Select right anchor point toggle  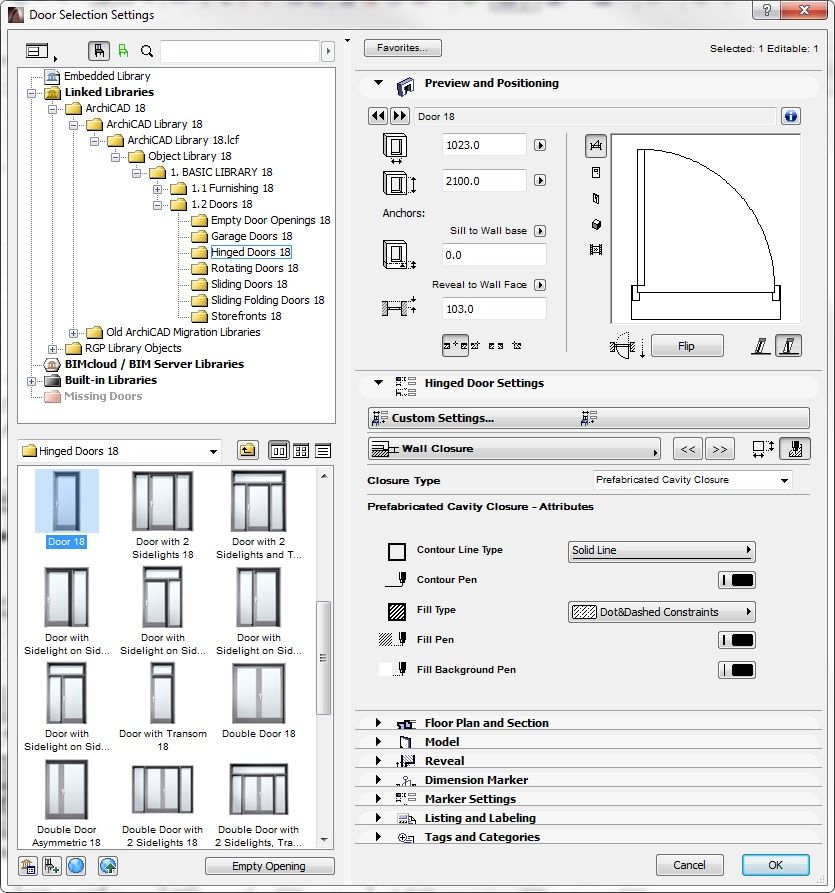pos(517,346)
